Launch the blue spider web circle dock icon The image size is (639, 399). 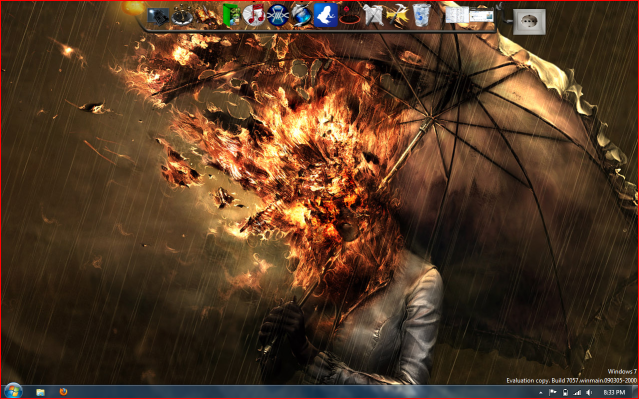[x=278, y=15]
